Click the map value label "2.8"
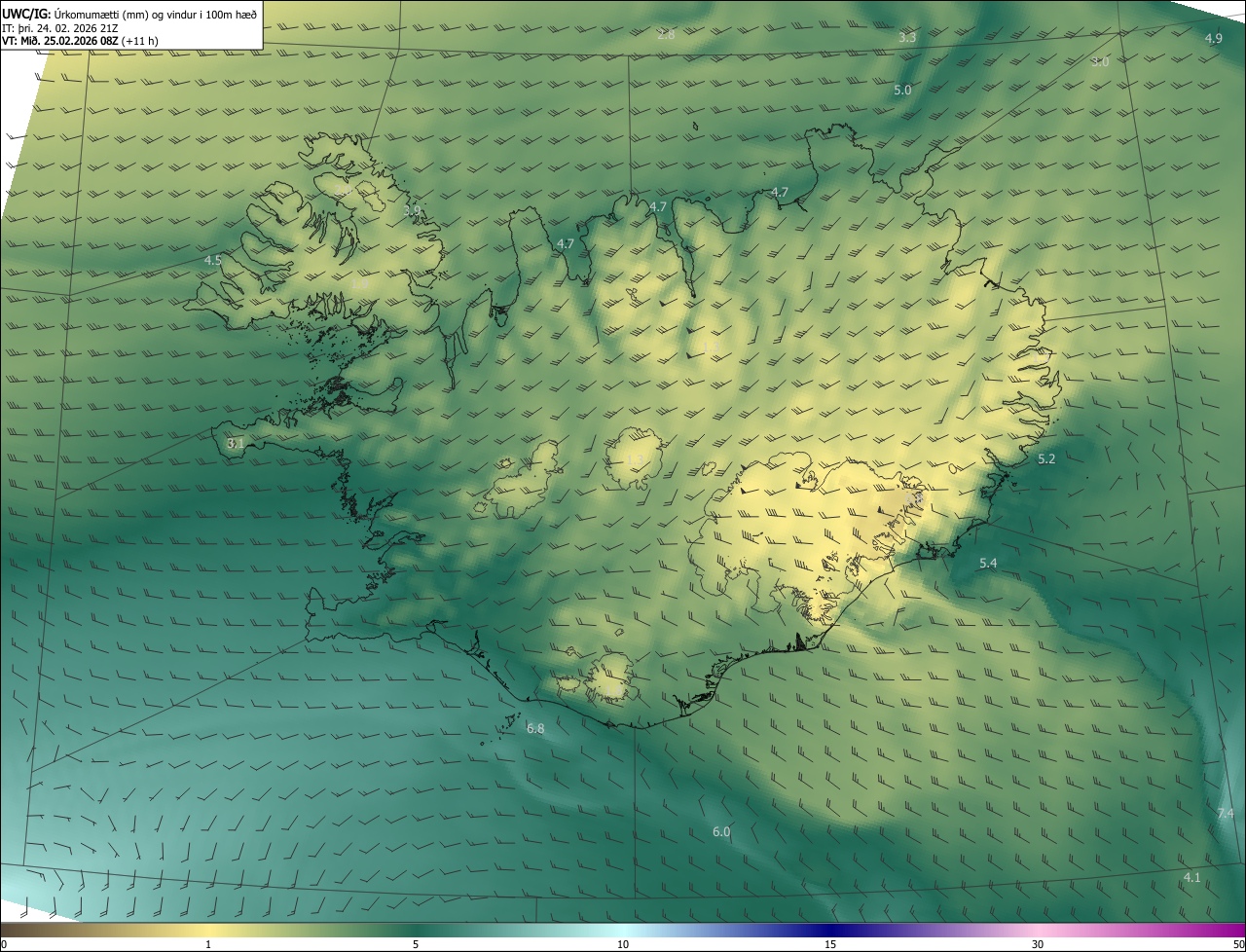The image size is (1246, 952). click(x=666, y=35)
